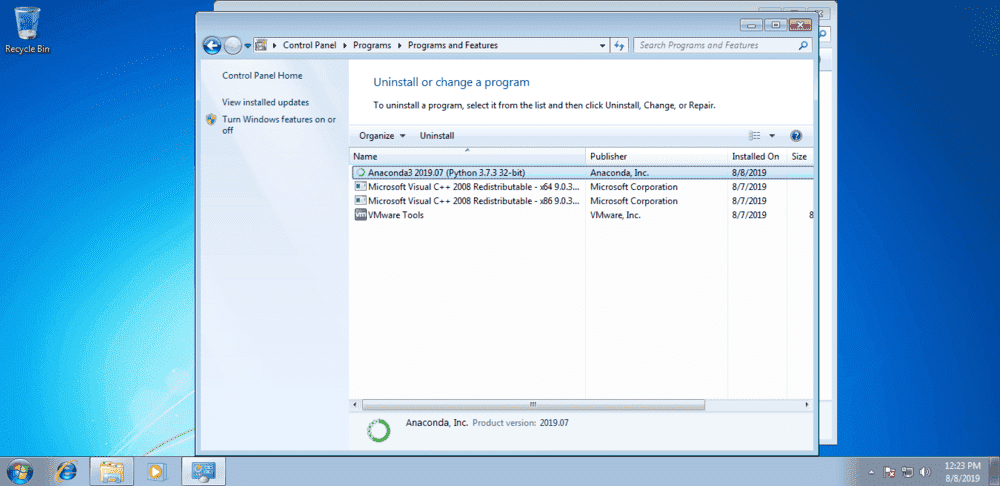The width and height of the screenshot is (1000, 486).
Task: Open View installed updates link
Action: tap(265, 102)
